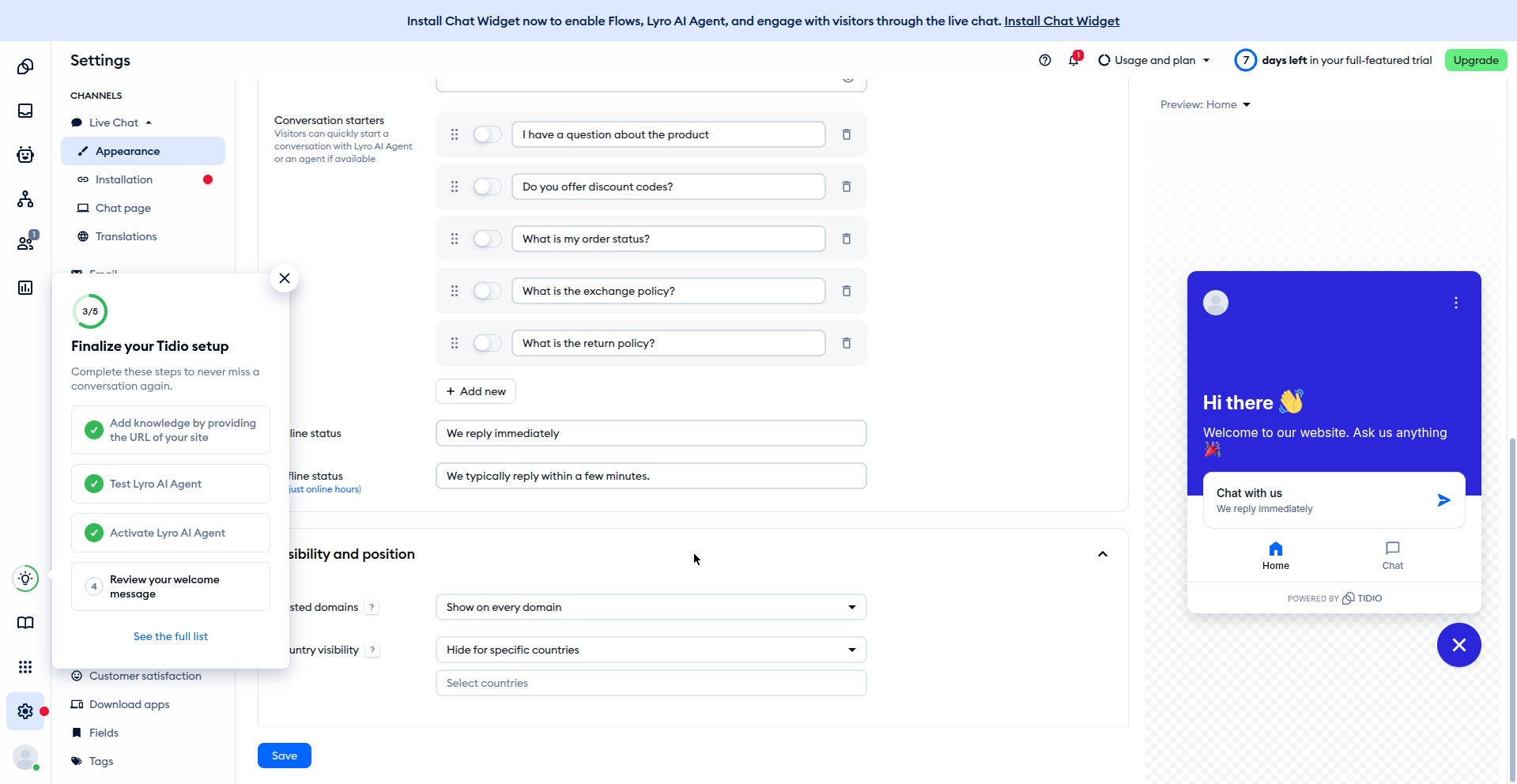
Task: Click the Select countries input field
Action: 651,683
